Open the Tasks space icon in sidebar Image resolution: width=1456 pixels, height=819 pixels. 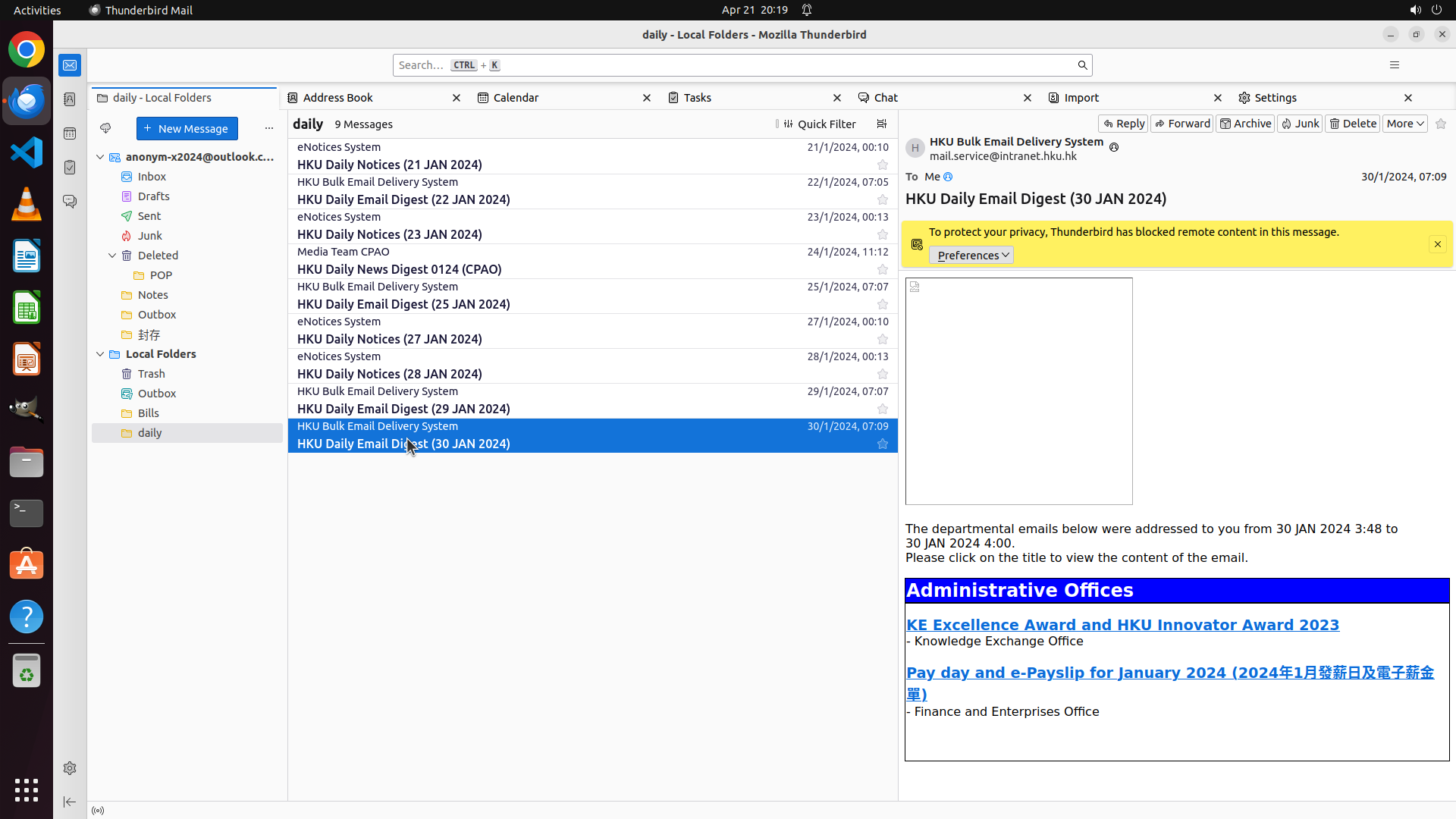pos(70,168)
